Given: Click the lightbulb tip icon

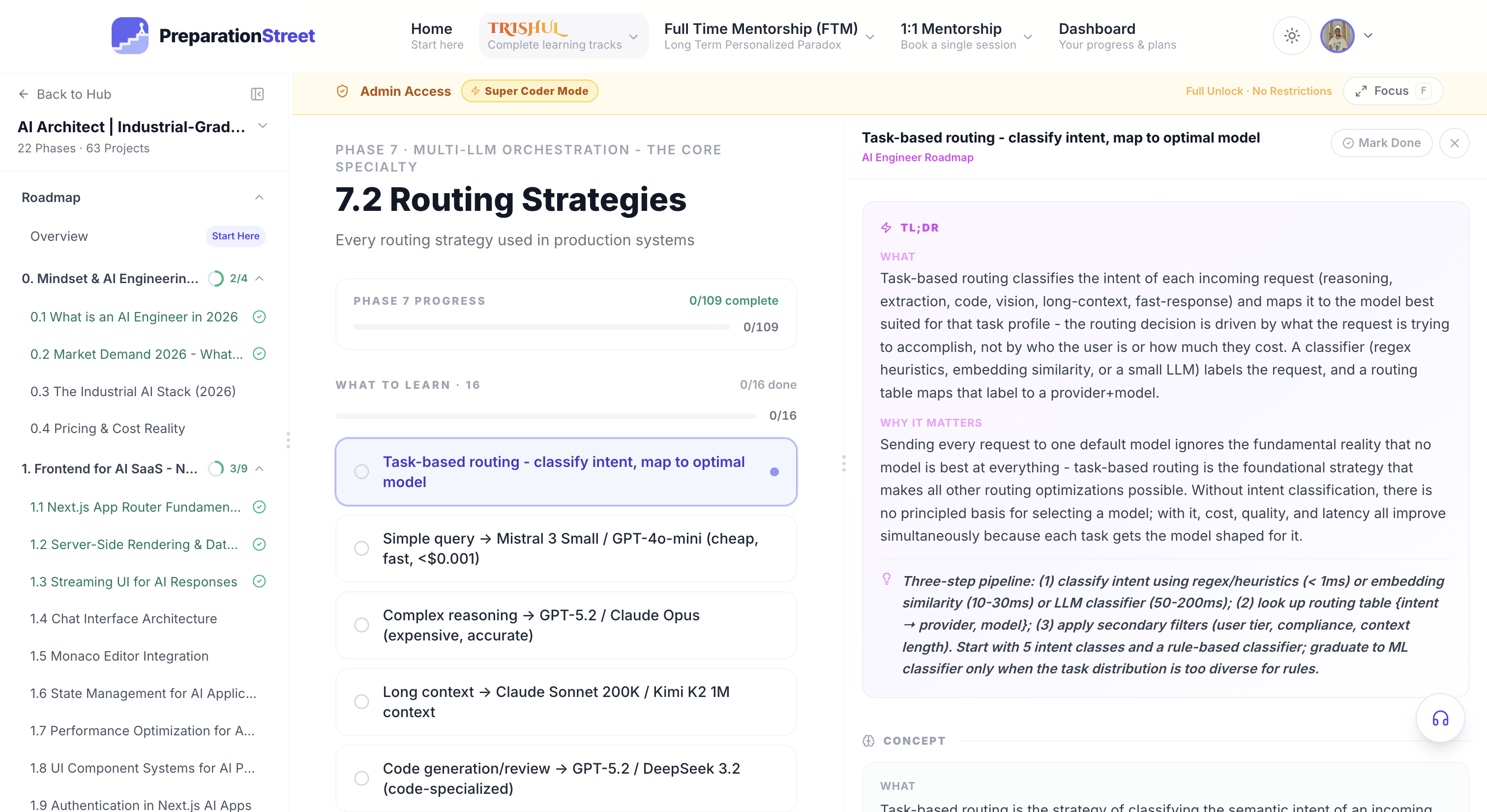Looking at the screenshot, I should click(887, 578).
